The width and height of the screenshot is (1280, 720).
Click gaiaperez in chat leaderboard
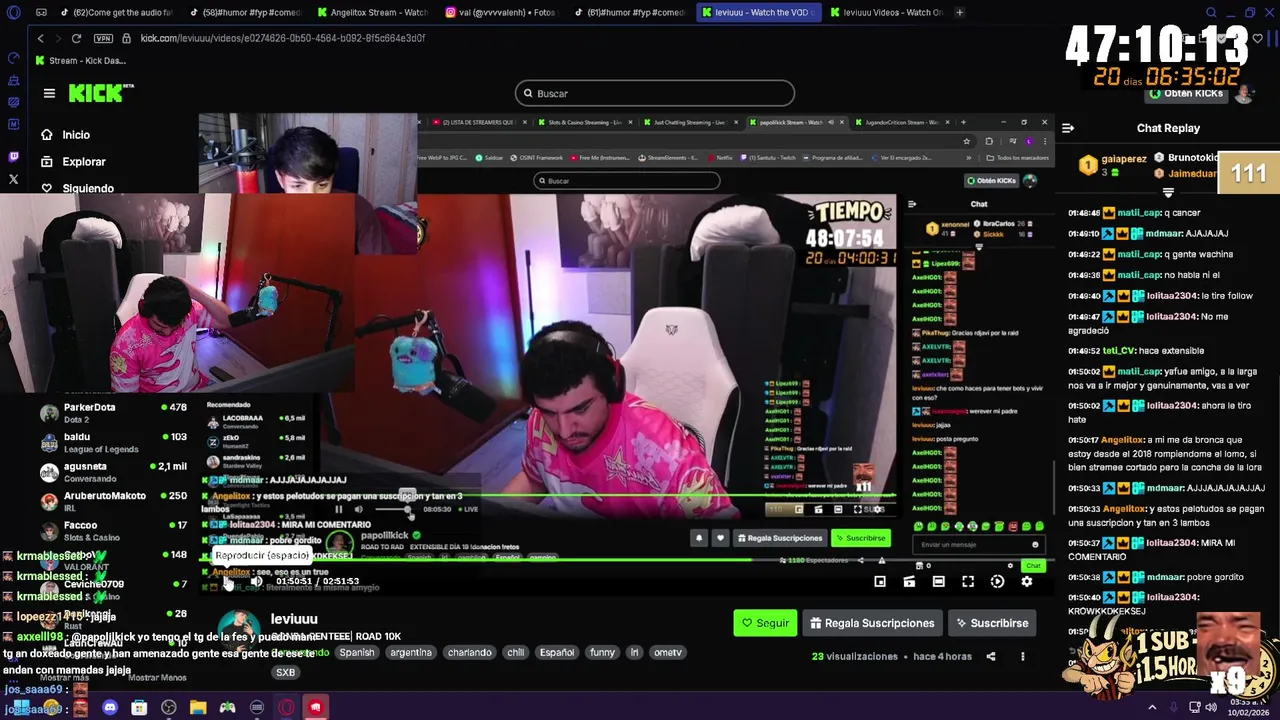click(1124, 159)
